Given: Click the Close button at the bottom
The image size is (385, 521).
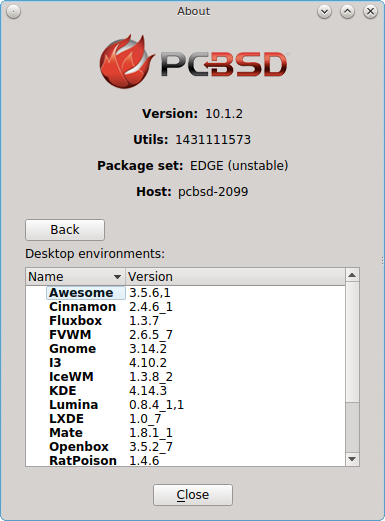Looking at the screenshot, I should tap(193, 495).
